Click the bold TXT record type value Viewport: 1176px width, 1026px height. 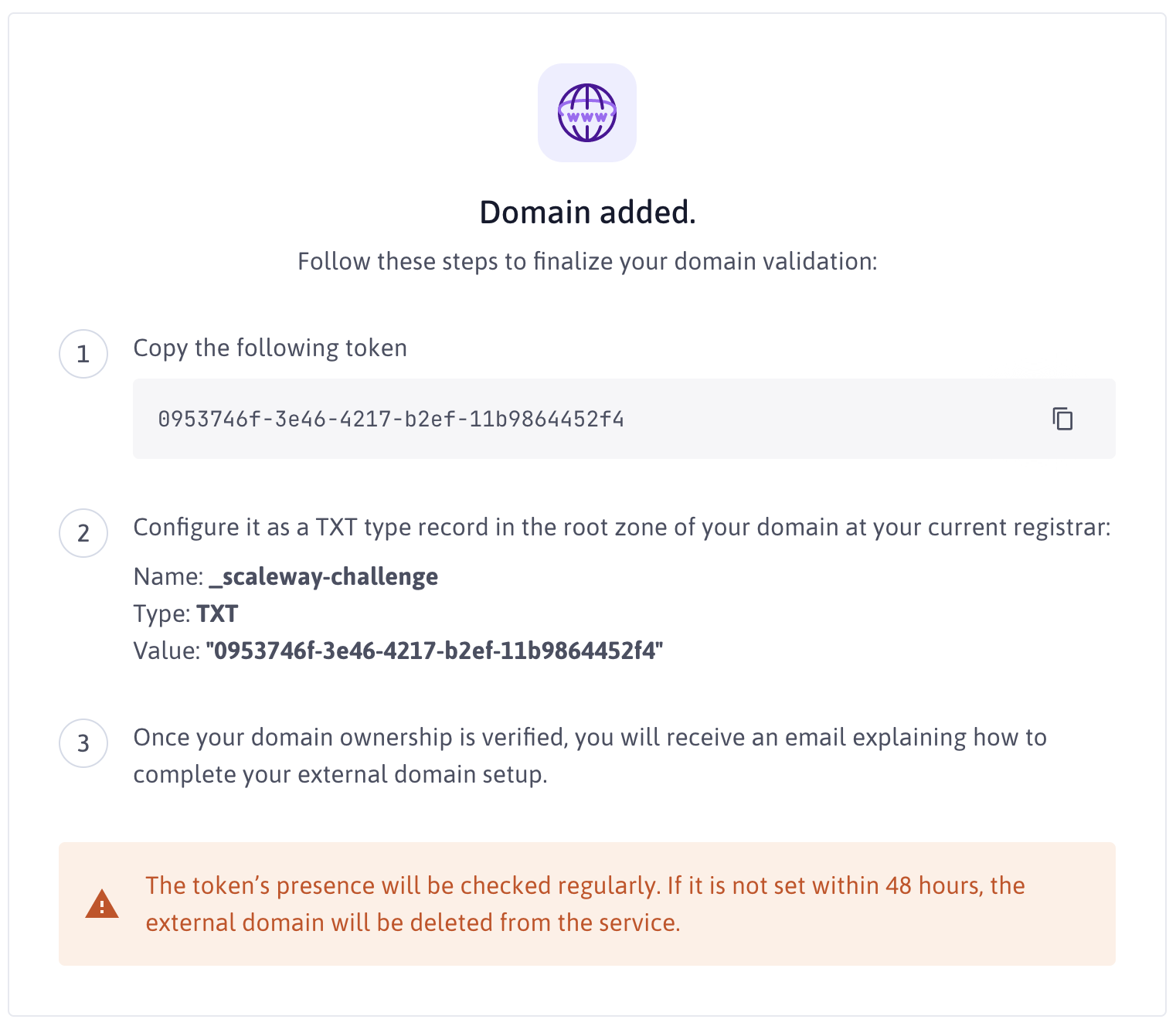point(217,613)
